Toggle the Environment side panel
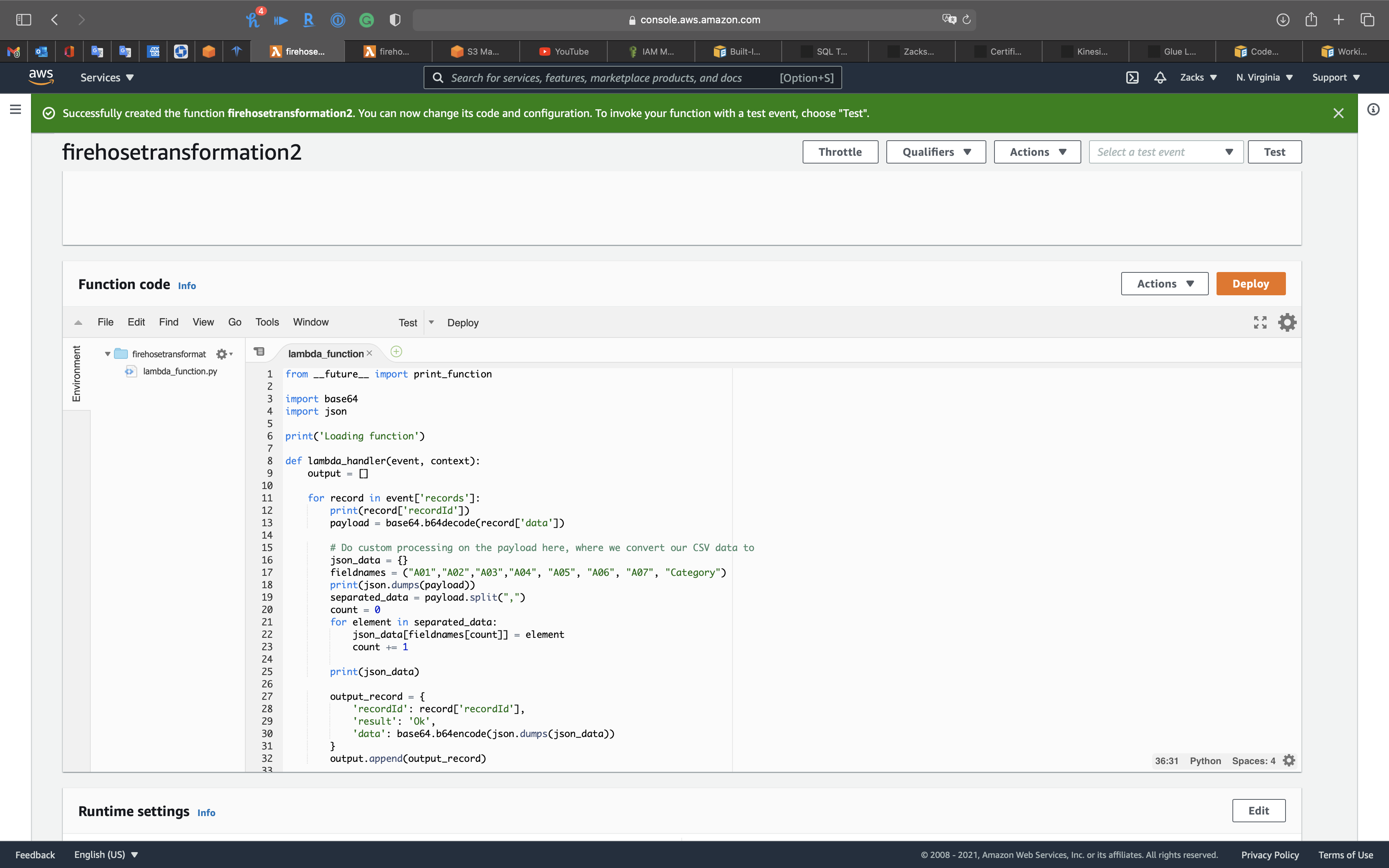 point(76,373)
